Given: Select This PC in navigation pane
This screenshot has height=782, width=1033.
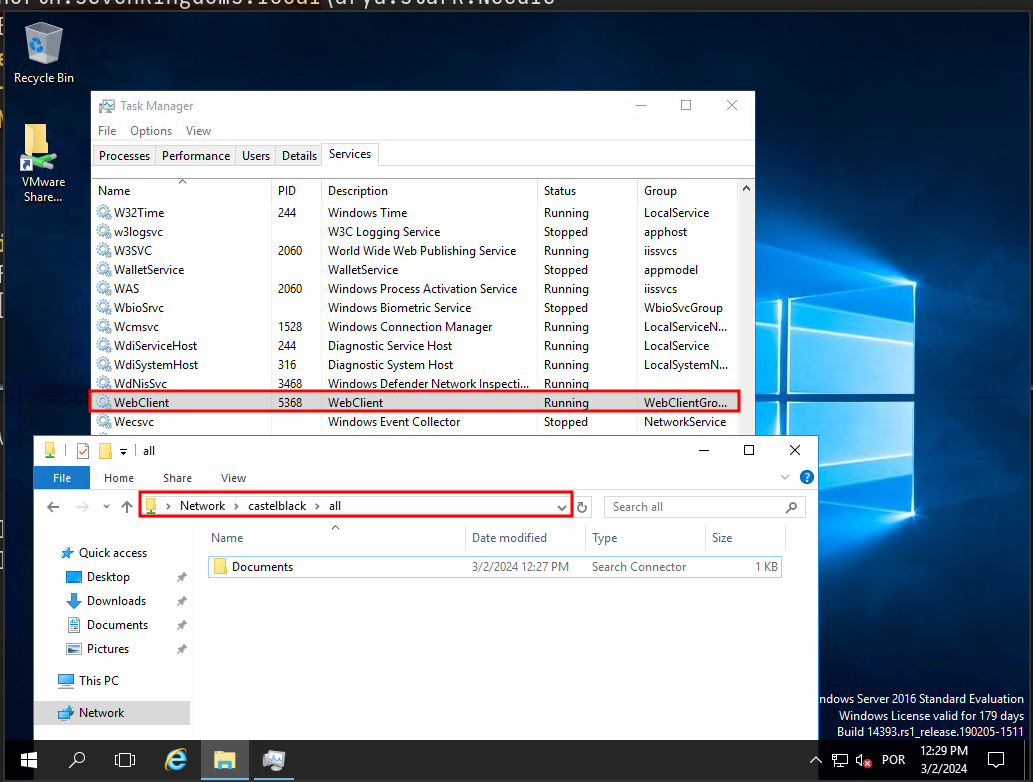Looking at the screenshot, I should tap(99, 681).
